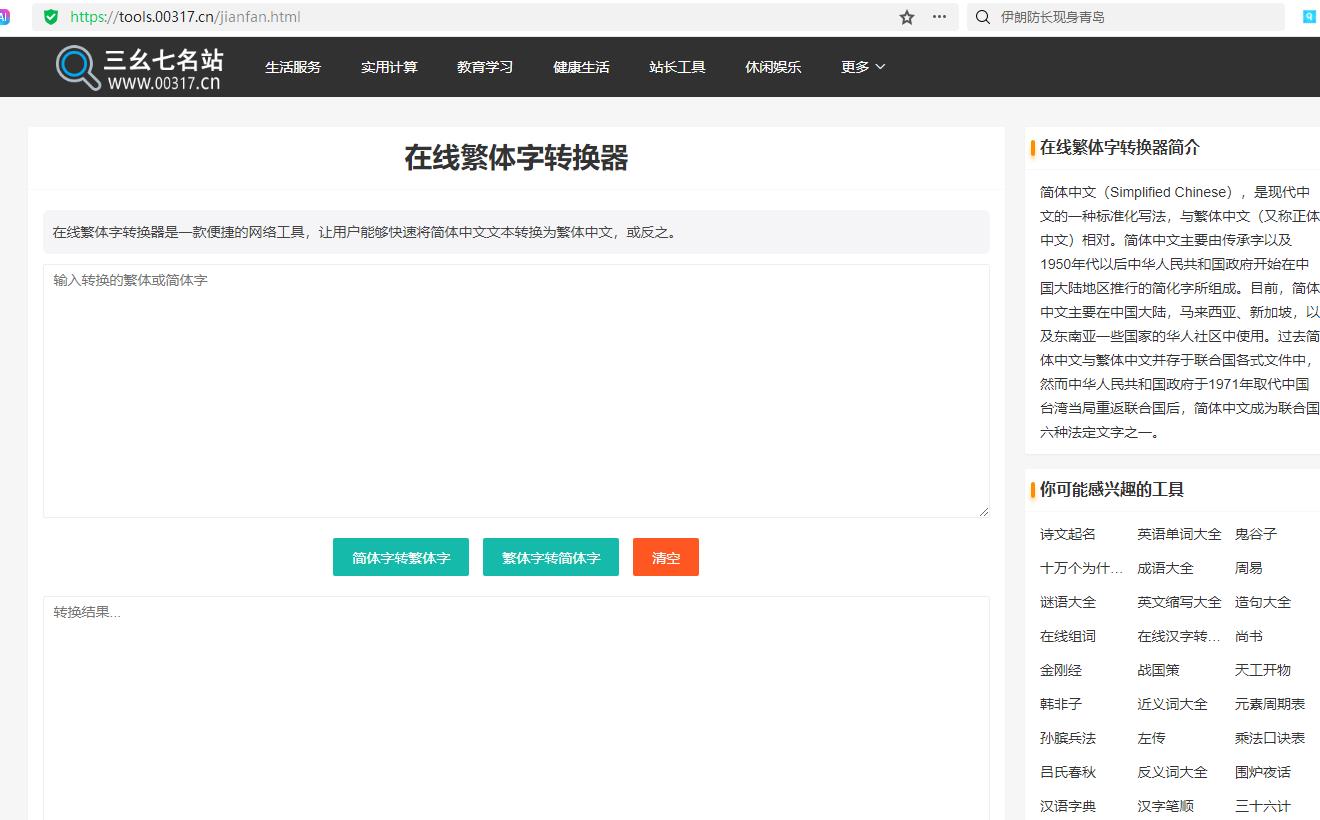Click the small blue icon at top-right corner
The image size is (1320, 820).
pyautogui.click(x=1309, y=16)
